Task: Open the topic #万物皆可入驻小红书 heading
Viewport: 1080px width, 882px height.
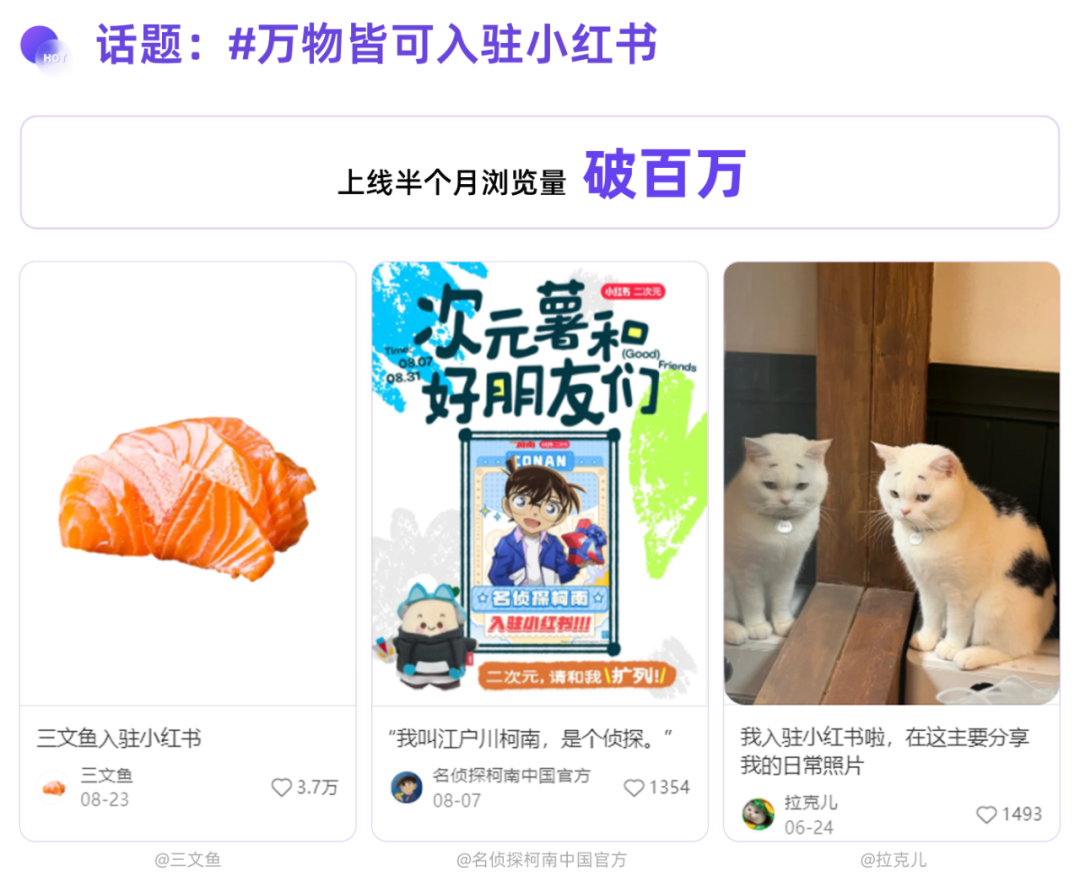Action: pos(377,45)
